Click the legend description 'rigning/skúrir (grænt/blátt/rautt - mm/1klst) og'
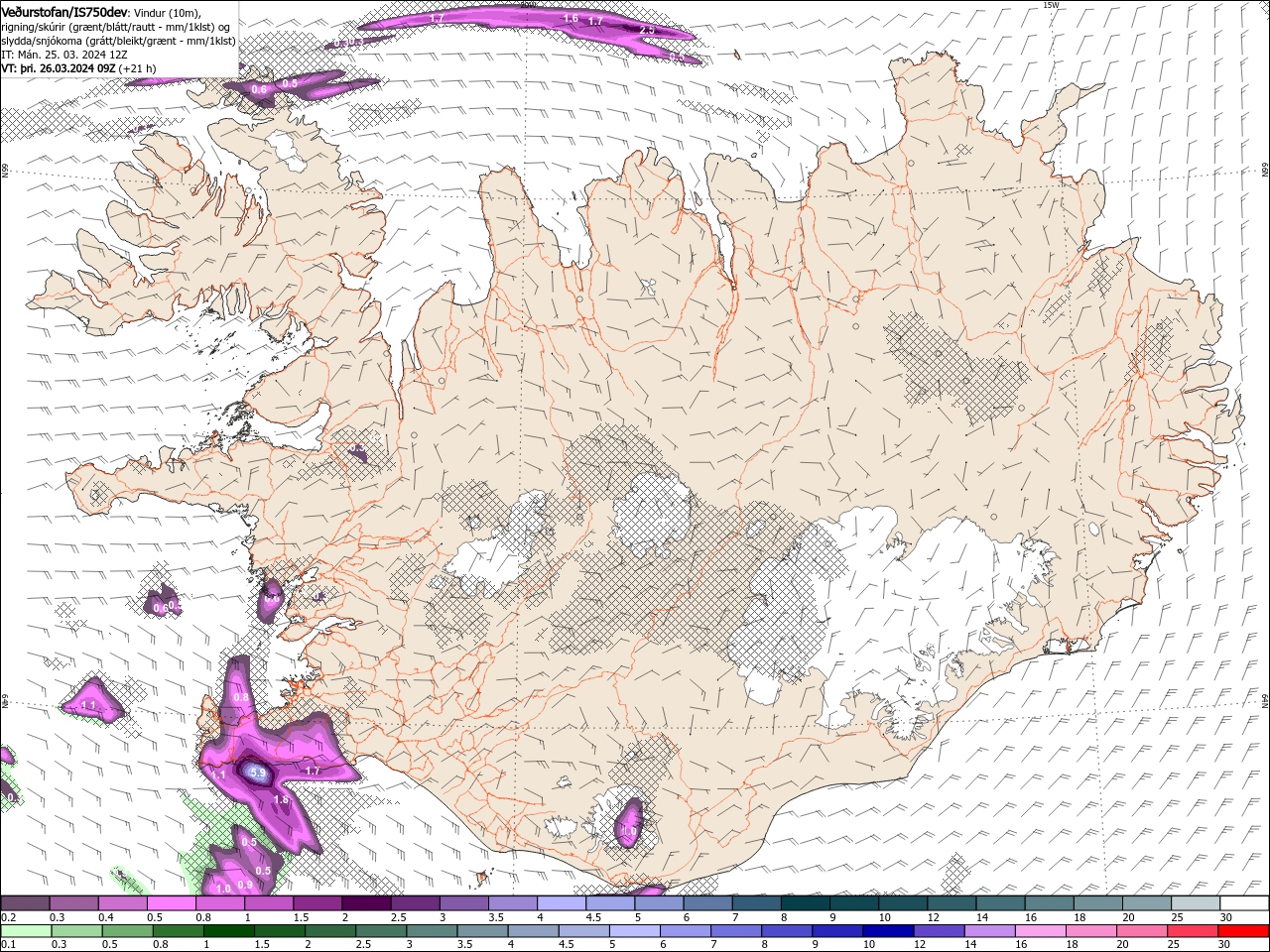The width and height of the screenshot is (1270, 952). click(x=117, y=27)
